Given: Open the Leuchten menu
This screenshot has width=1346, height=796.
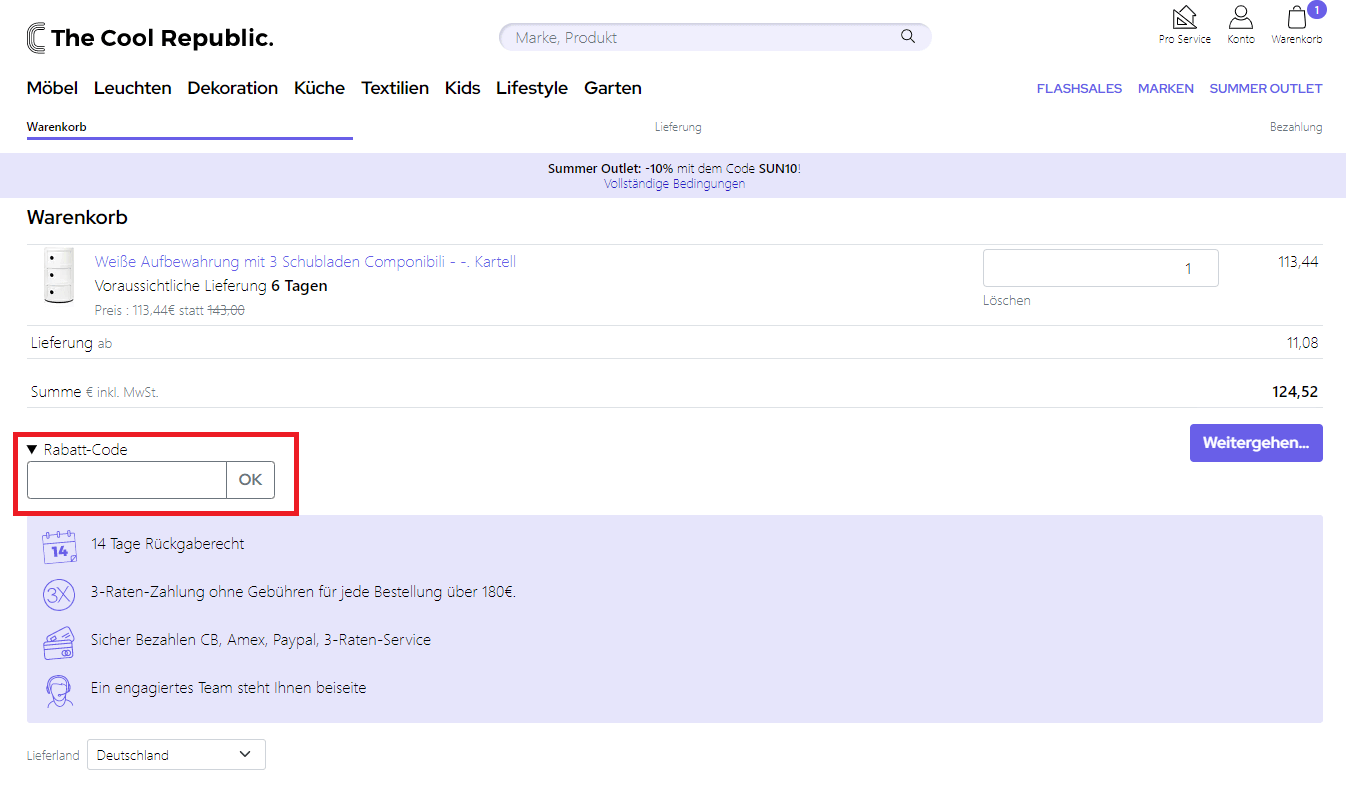Looking at the screenshot, I should coord(133,88).
